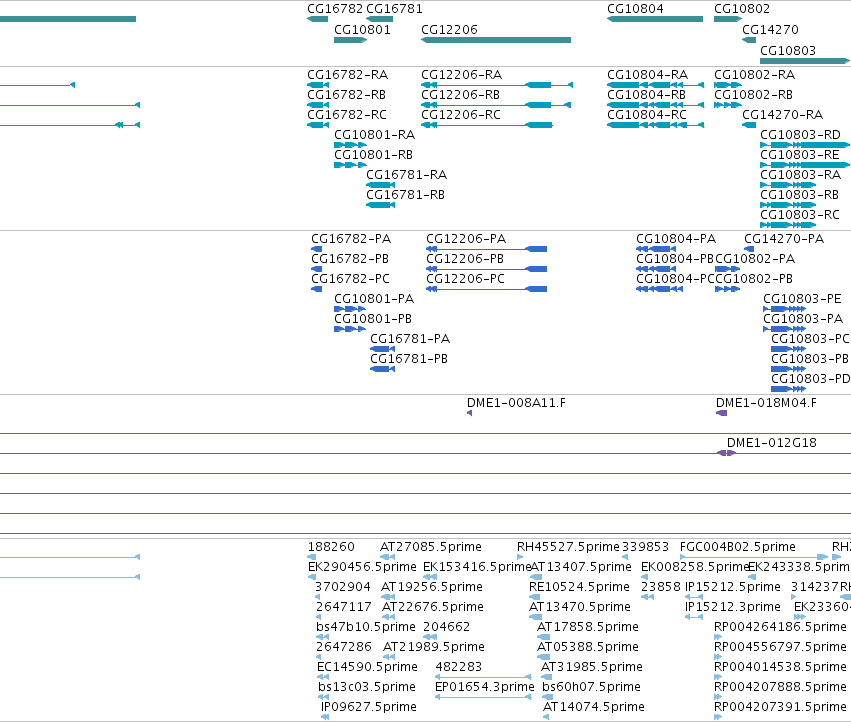The height and width of the screenshot is (722, 851).
Task: Select transcript CG10802-RB
Action: (x=753, y=95)
